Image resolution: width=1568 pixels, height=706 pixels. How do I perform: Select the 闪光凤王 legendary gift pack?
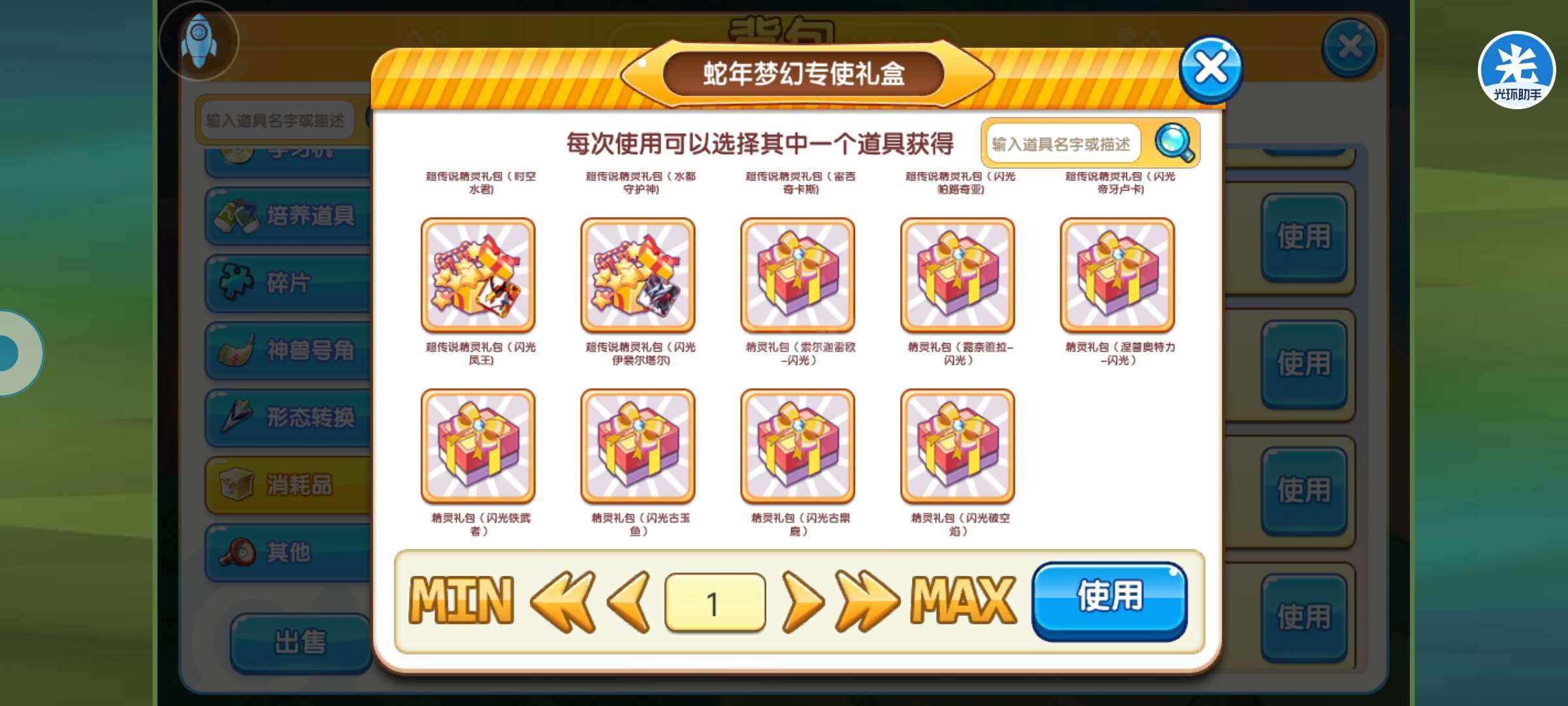click(478, 275)
